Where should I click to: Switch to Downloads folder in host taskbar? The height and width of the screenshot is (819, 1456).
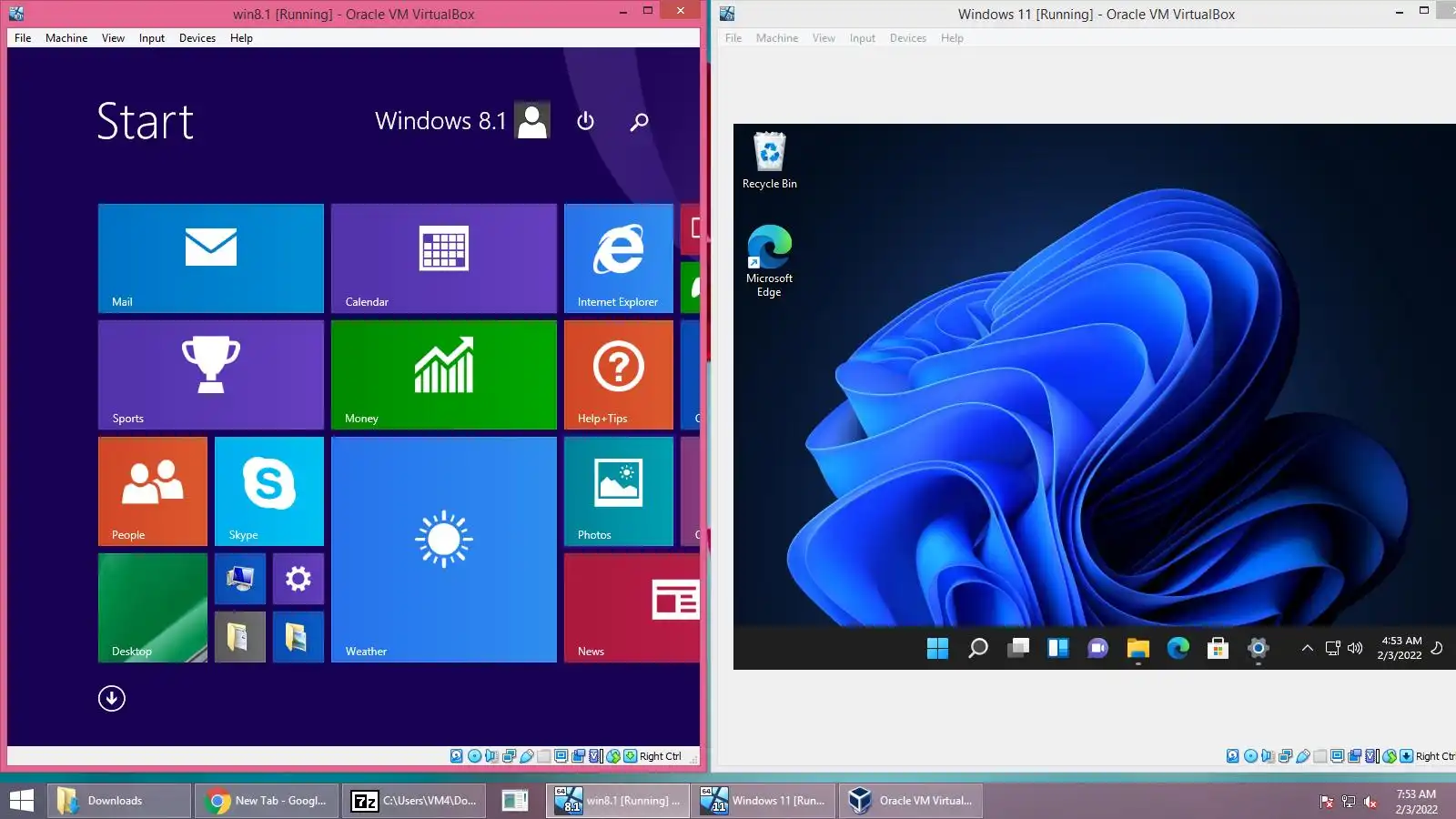[x=119, y=801]
